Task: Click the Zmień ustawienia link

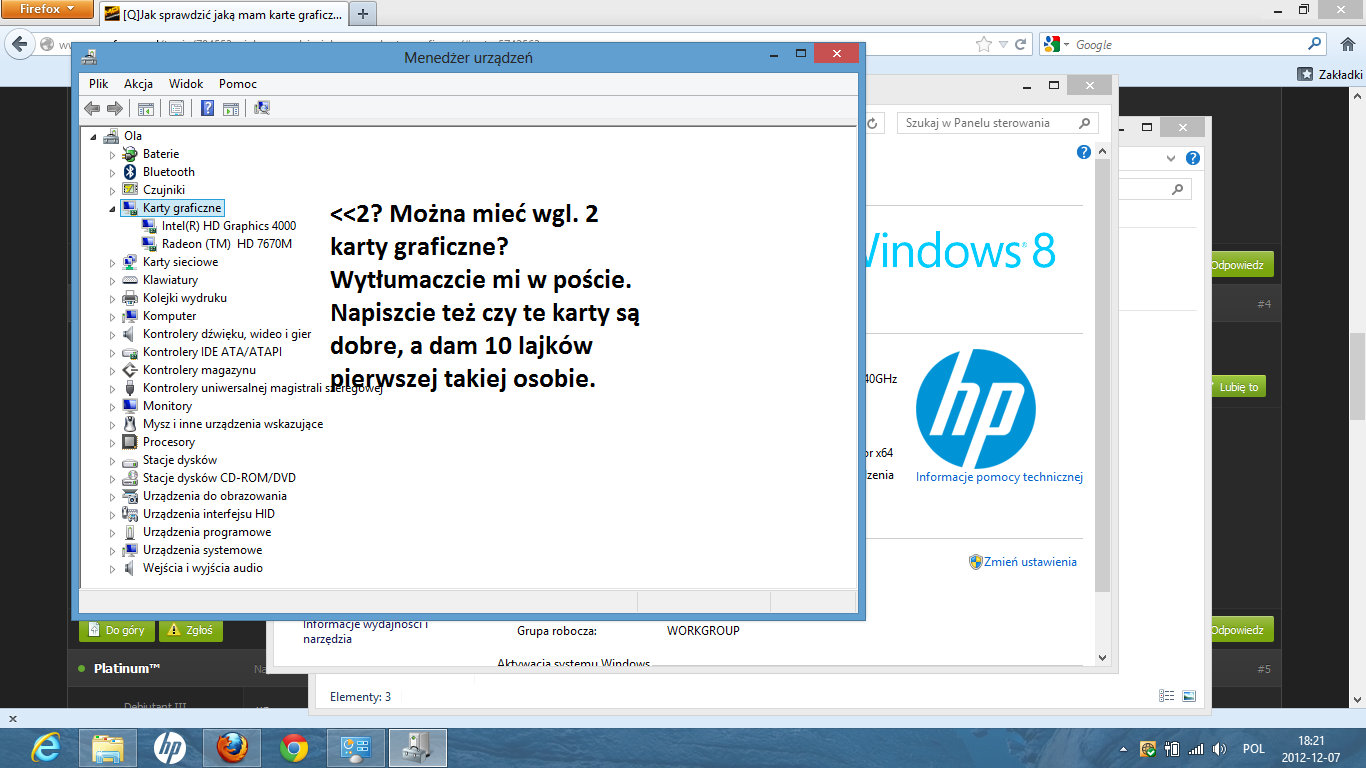Action: click(1030, 562)
